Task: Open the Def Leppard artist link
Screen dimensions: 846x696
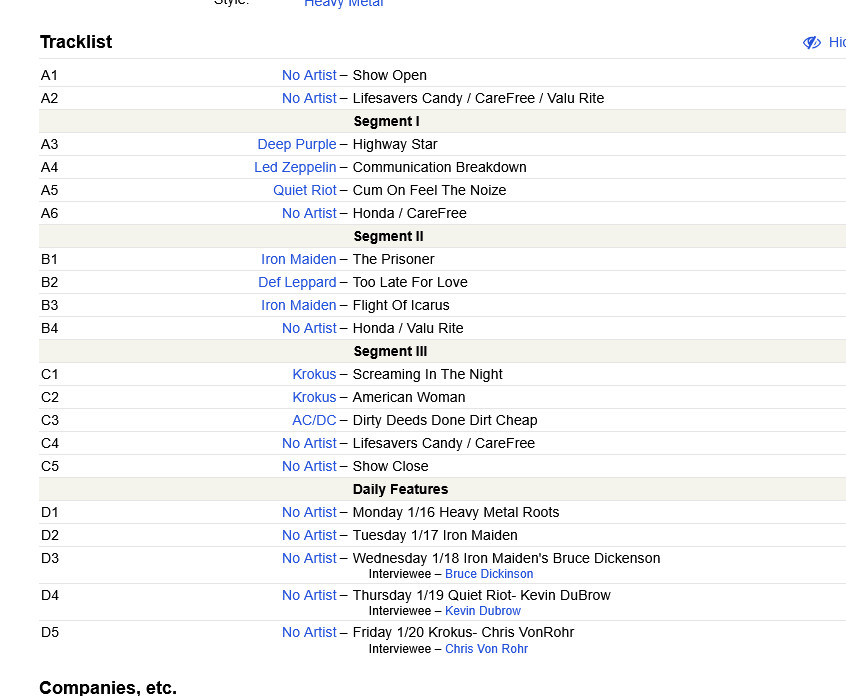Action: click(x=297, y=282)
